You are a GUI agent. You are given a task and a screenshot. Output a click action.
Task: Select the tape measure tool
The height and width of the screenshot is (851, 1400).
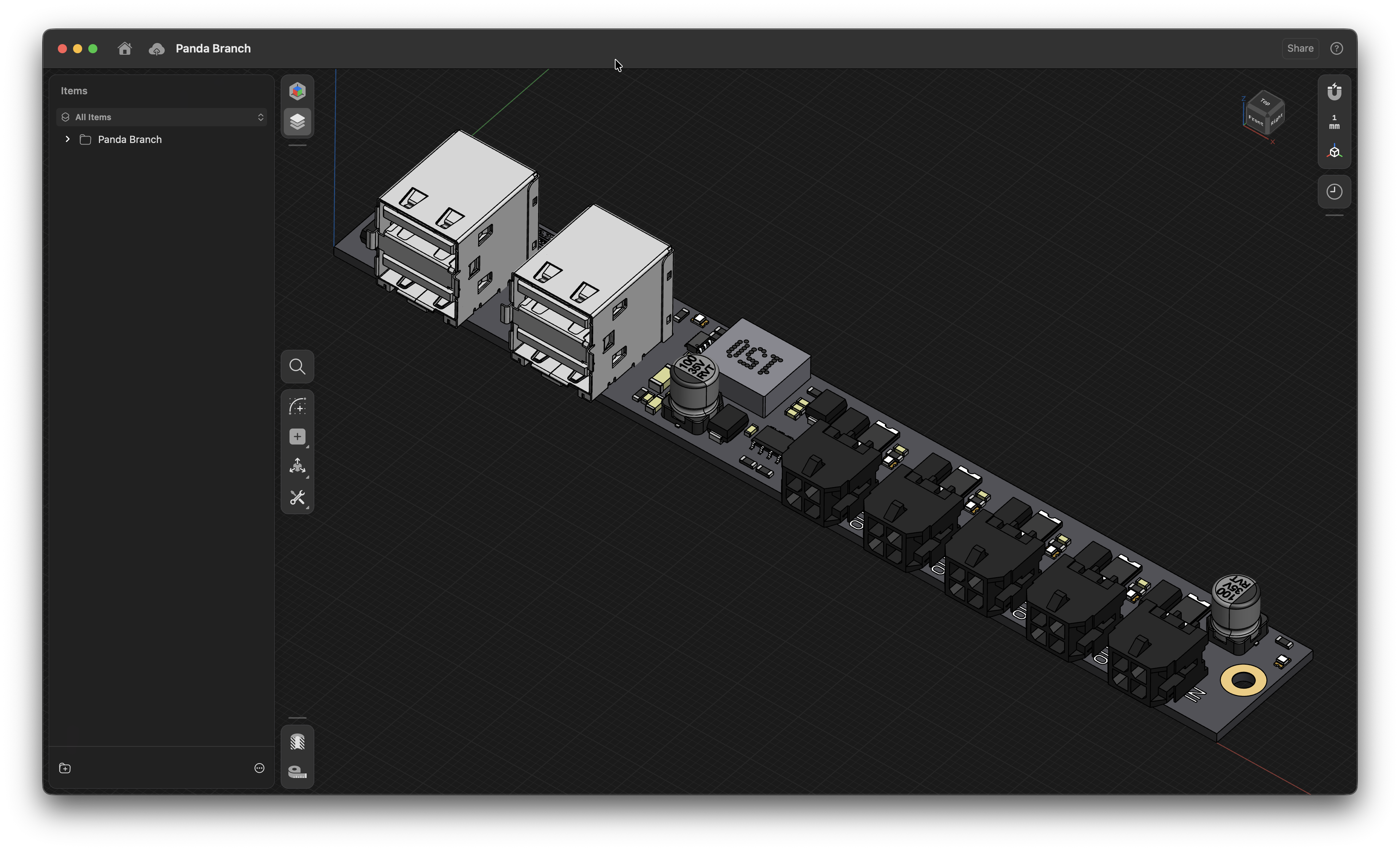(x=297, y=772)
